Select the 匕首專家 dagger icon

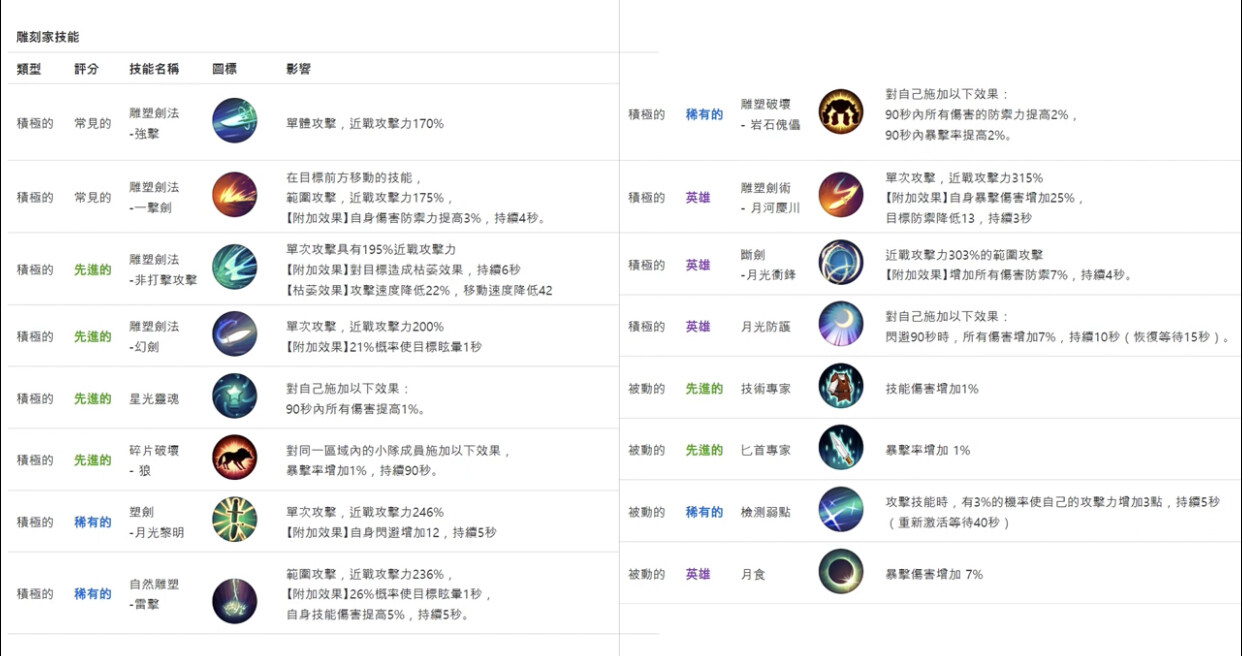pyautogui.click(x=840, y=449)
